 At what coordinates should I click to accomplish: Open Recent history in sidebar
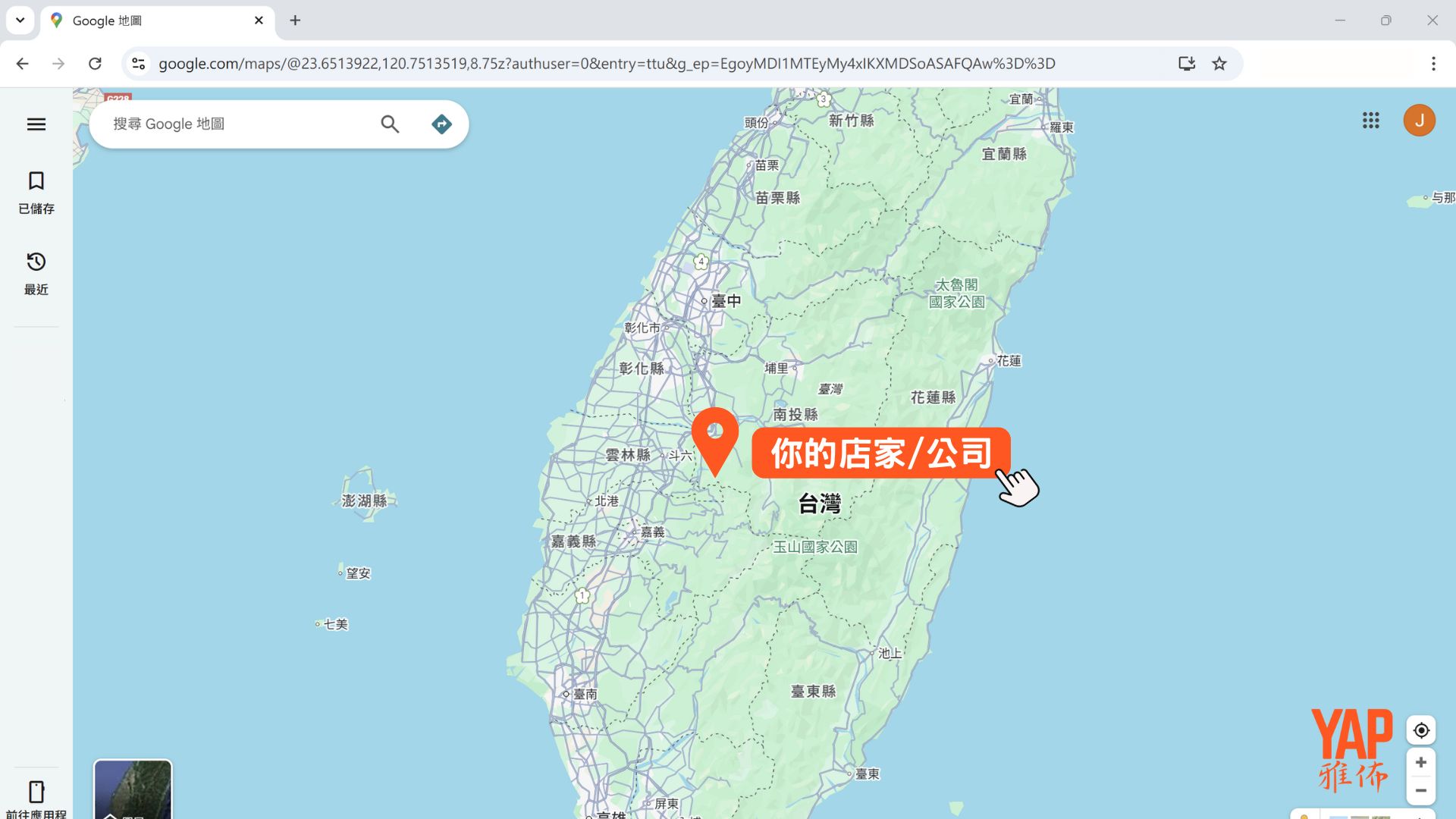36,262
